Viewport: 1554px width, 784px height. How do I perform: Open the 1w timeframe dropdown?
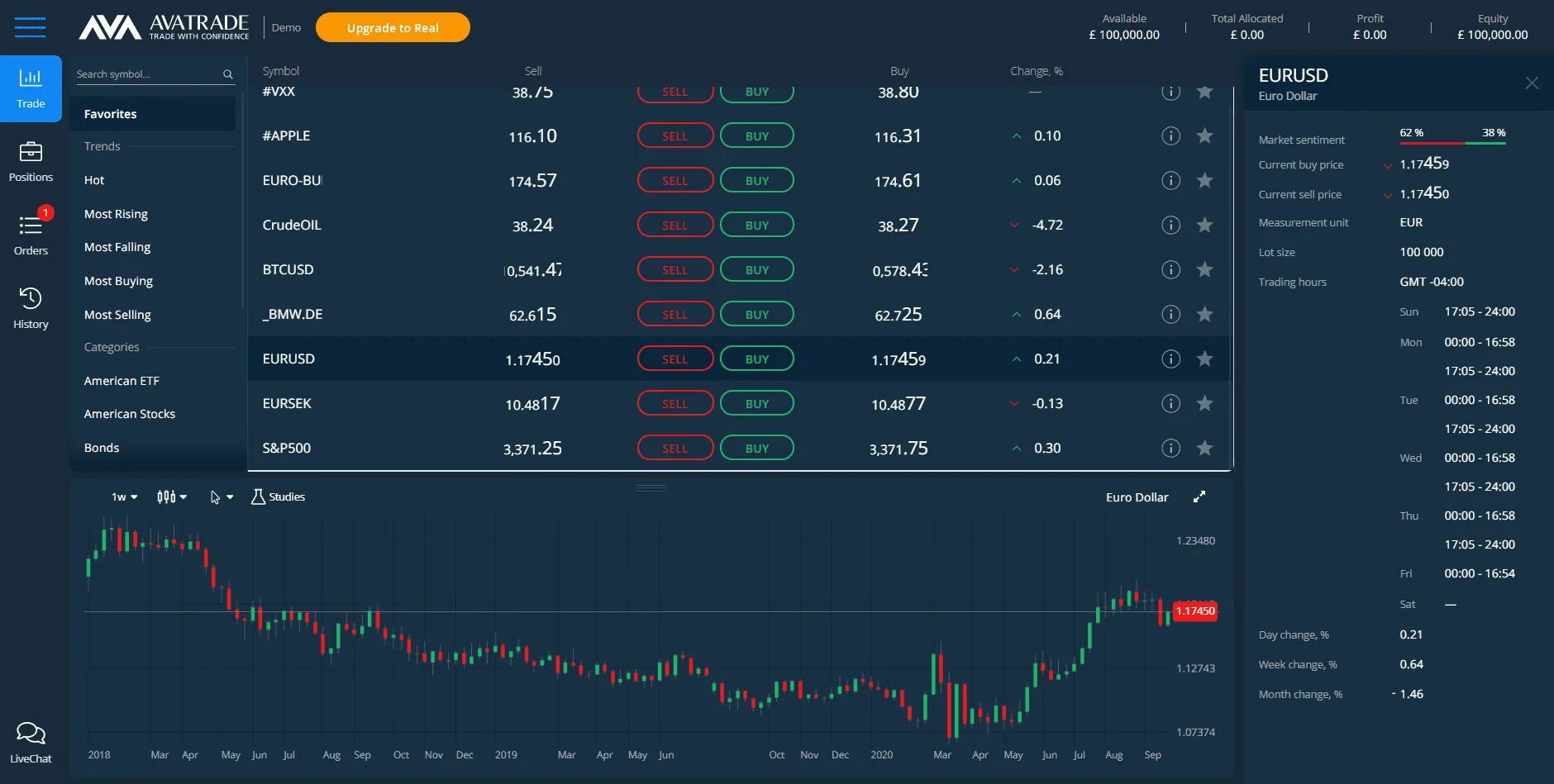click(x=124, y=497)
